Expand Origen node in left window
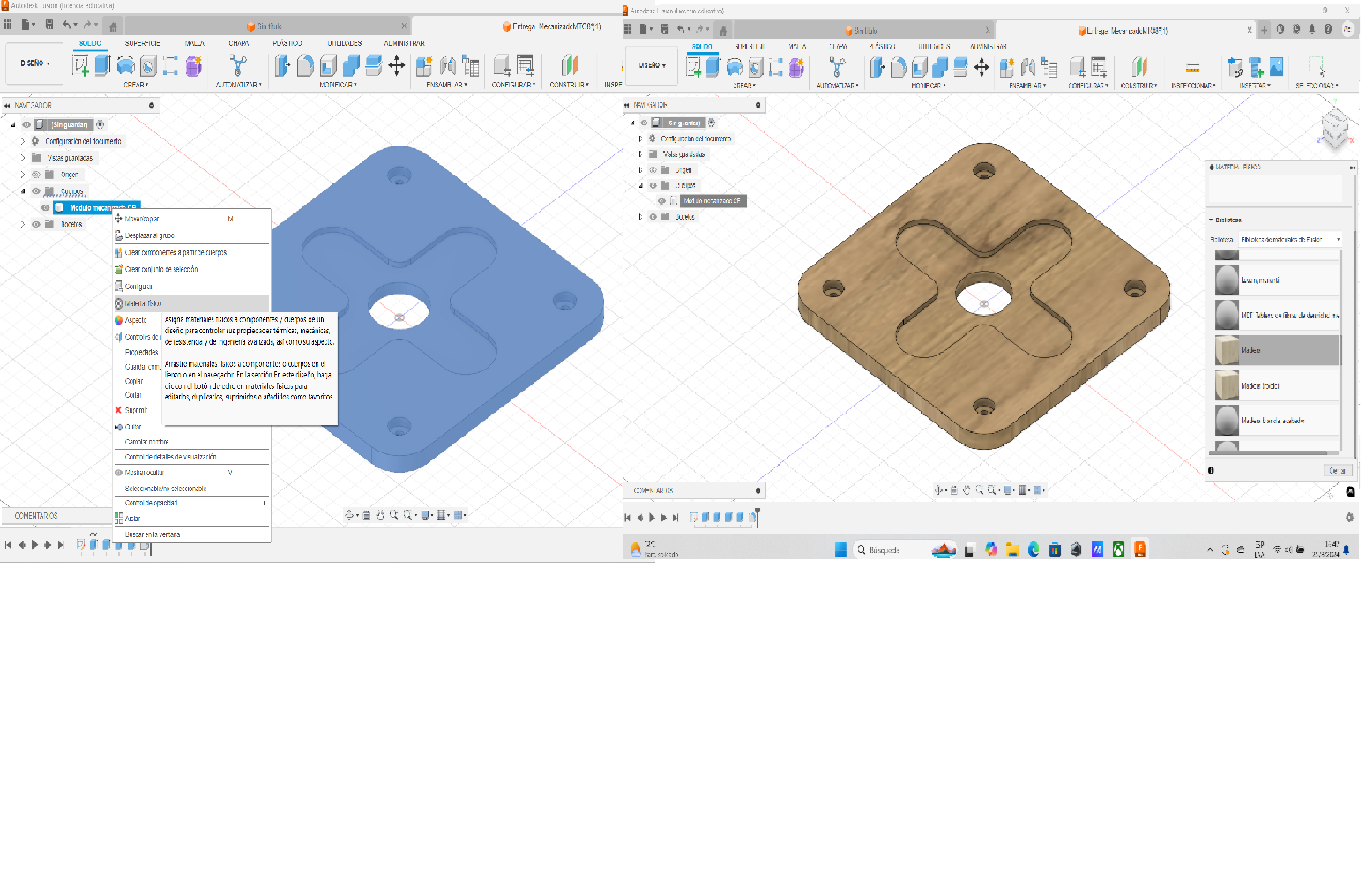This screenshot has height=896, width=1366. coord(23,175)
